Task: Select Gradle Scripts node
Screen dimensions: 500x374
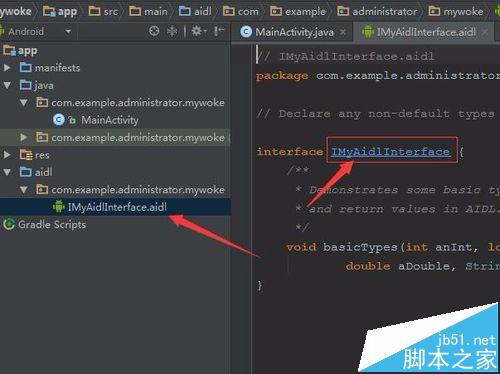Action: coord(52,224)
